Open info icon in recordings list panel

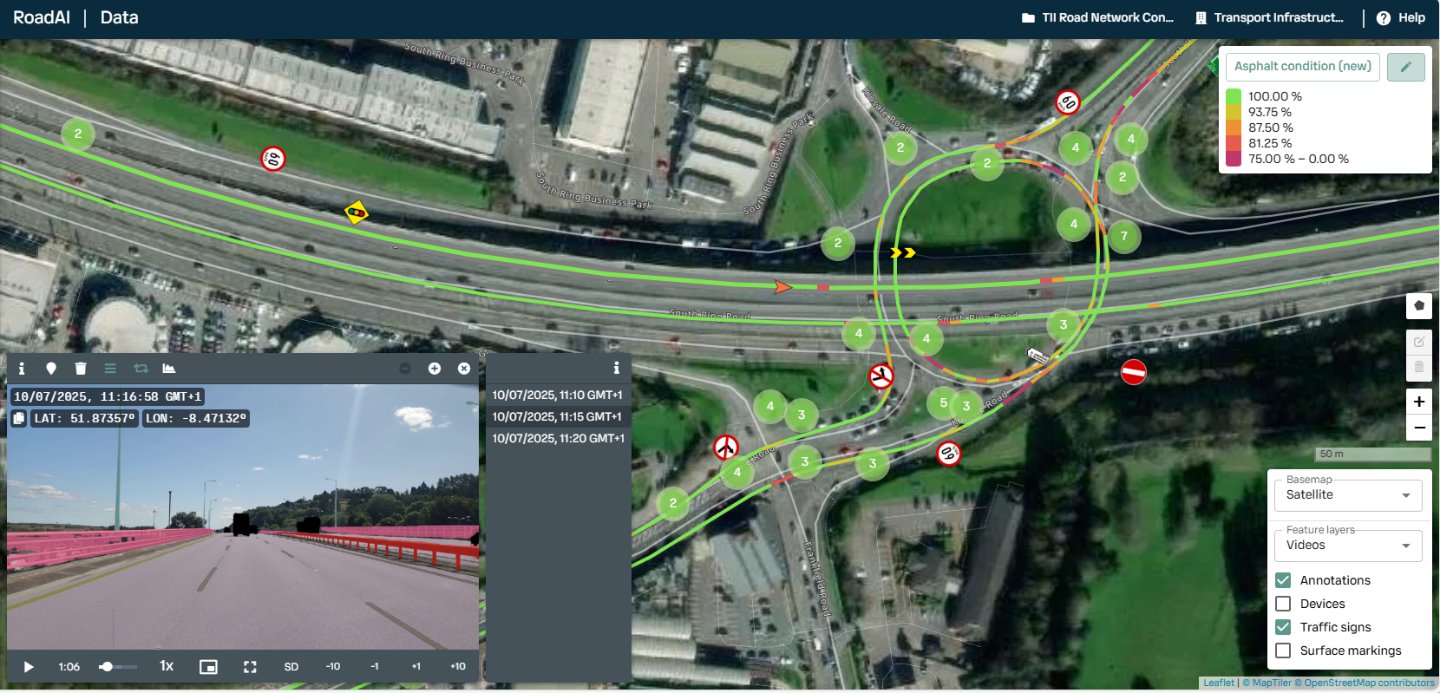coord(616,368)
